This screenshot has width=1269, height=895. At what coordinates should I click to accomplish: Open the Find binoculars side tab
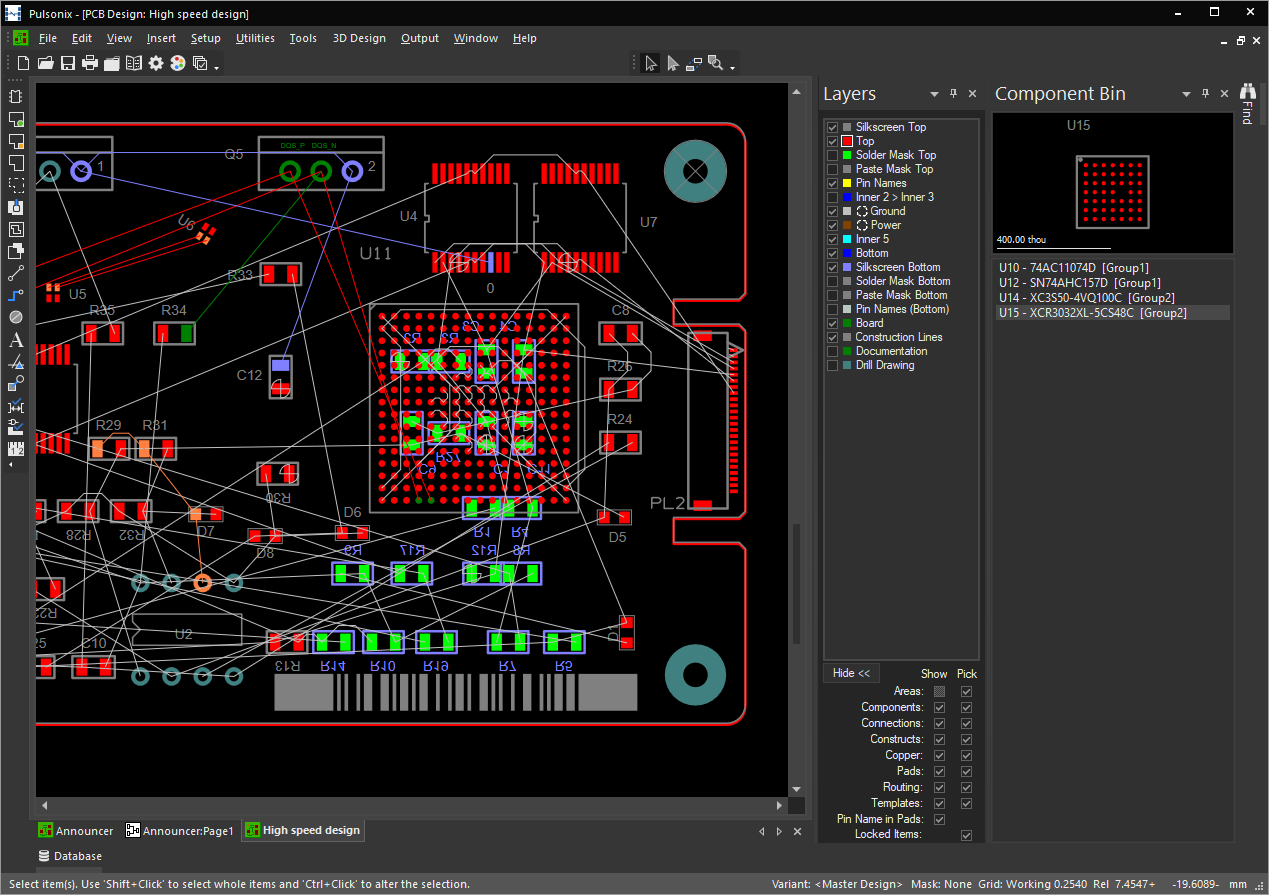tap(1247, 103)
